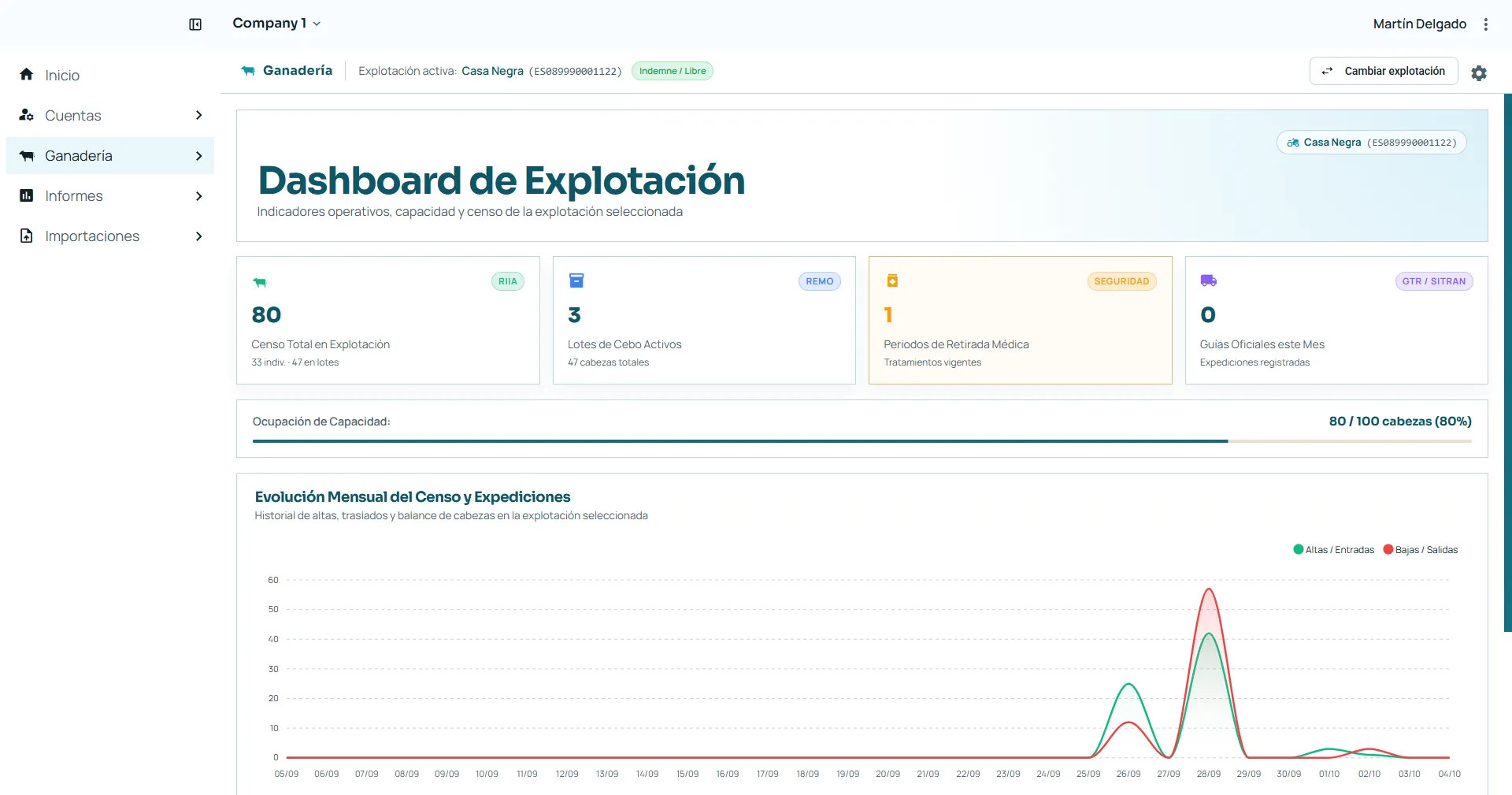Click the Ocupación de Capacidad progress bar
The height and width of the screenshot is (795, 1512).
pos(862,441)
